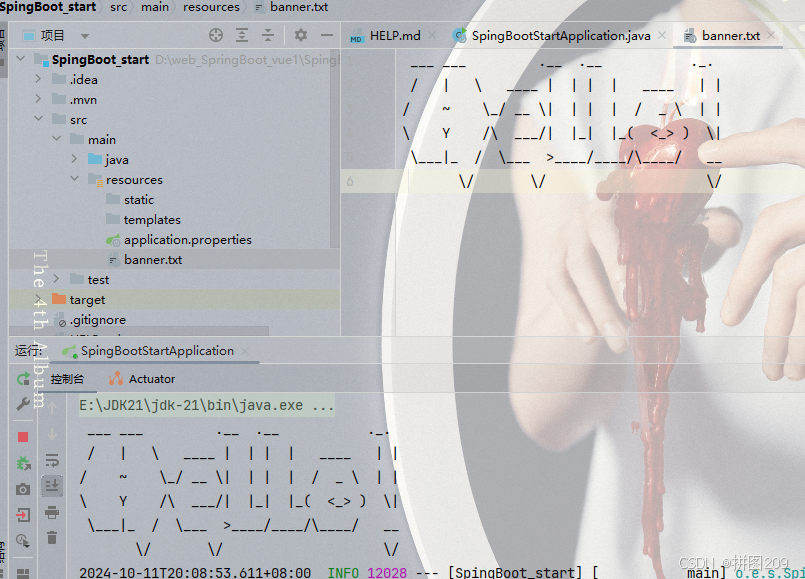Rerun SpingBootStartApplication with green rerun icon
Viewport: 805px width, 579px height.
[23, 379]
